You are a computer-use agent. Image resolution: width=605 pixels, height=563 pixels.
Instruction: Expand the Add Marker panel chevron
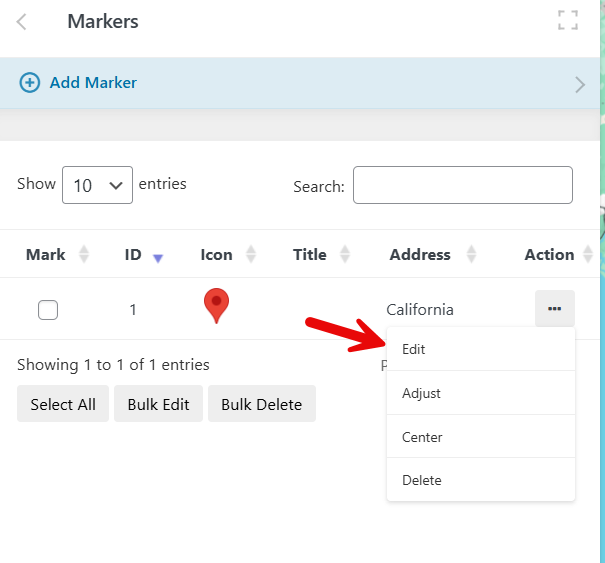click(579, 84)
